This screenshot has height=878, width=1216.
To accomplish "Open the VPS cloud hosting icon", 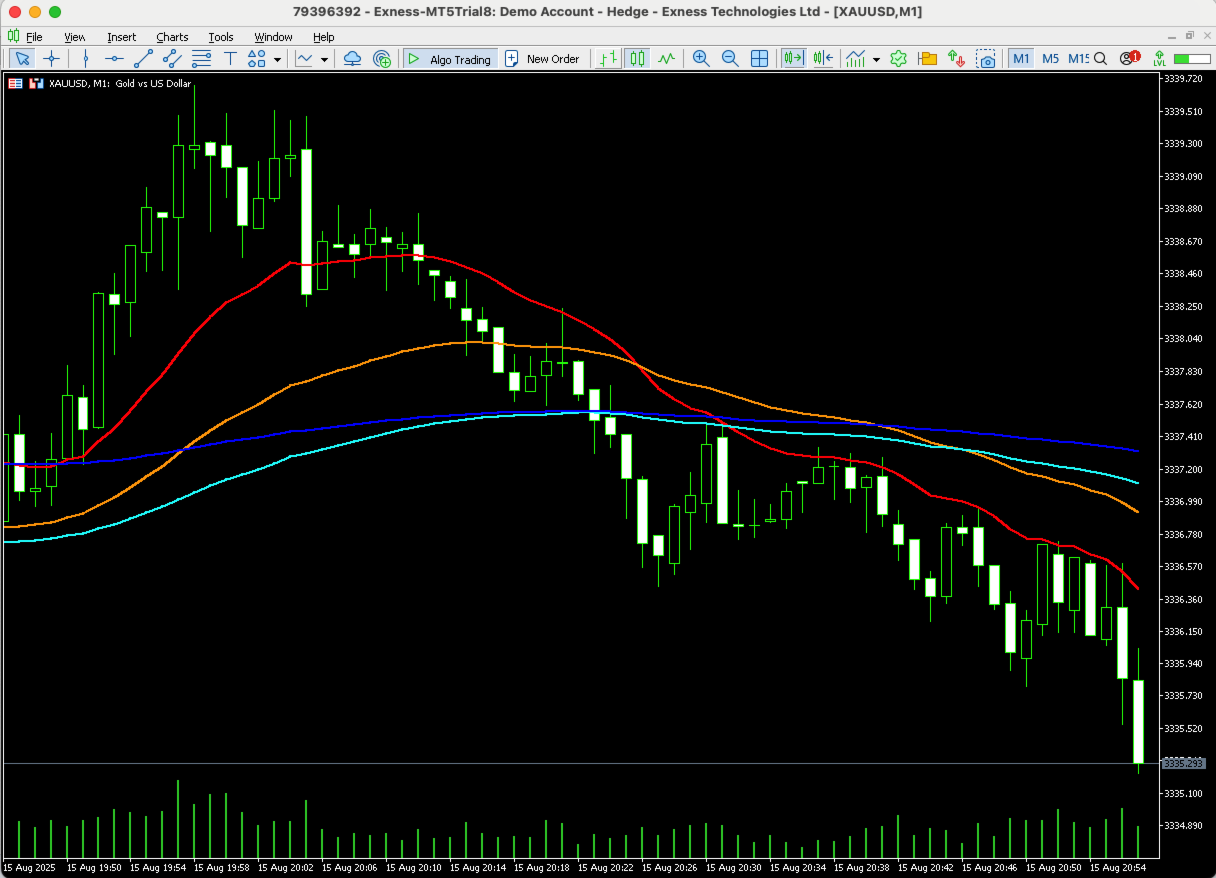I will pyautogui.click(x=352, y=59).
